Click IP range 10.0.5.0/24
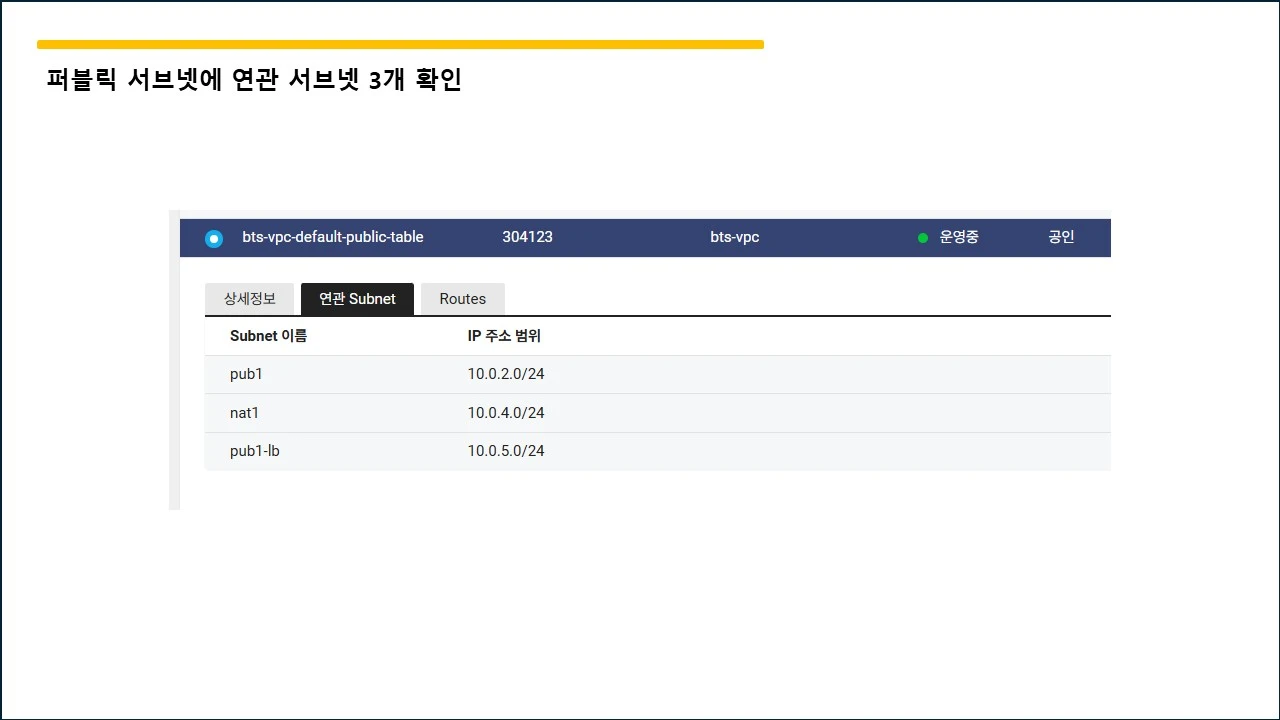The image size is (1280, 720). click(506, 451)
